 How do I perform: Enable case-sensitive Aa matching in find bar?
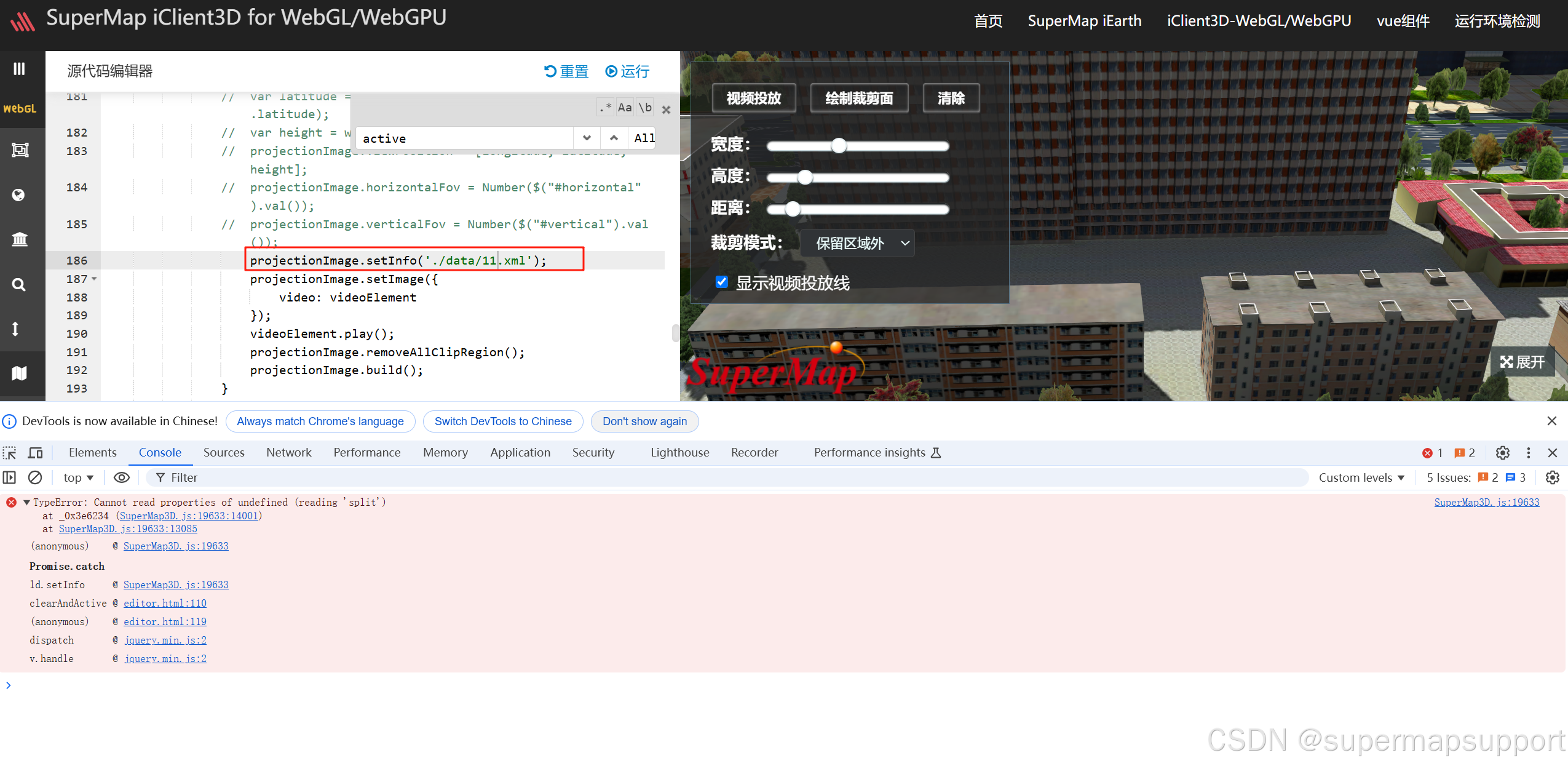[x=625, y=107]
